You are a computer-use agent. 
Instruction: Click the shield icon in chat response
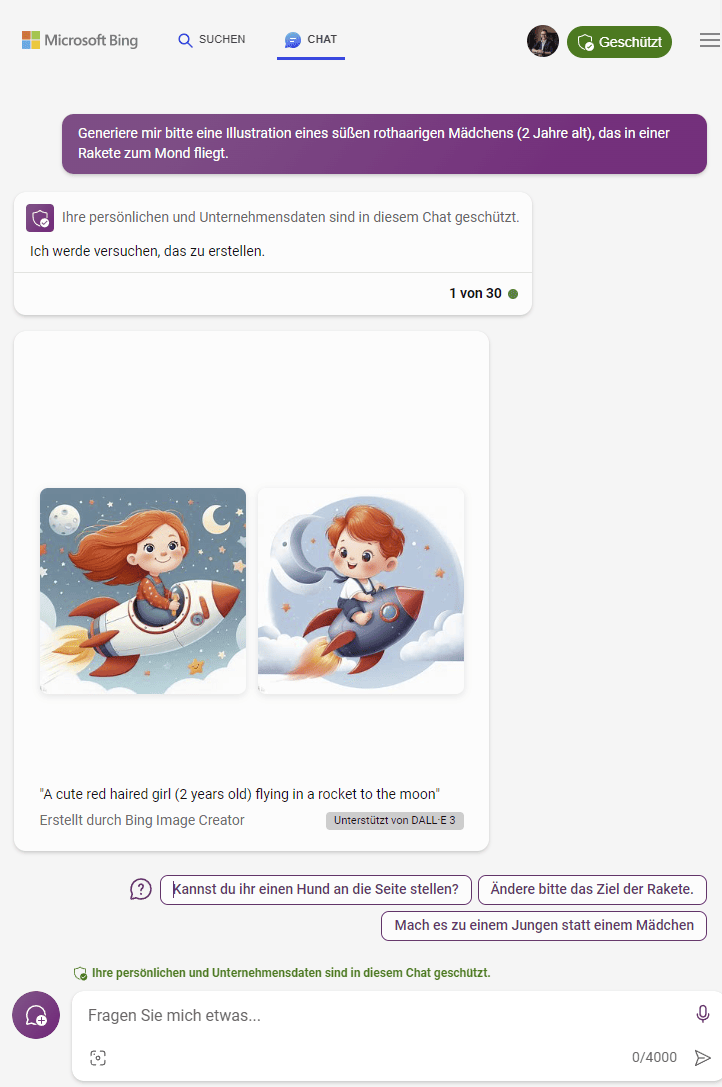(x=40, y=218)
